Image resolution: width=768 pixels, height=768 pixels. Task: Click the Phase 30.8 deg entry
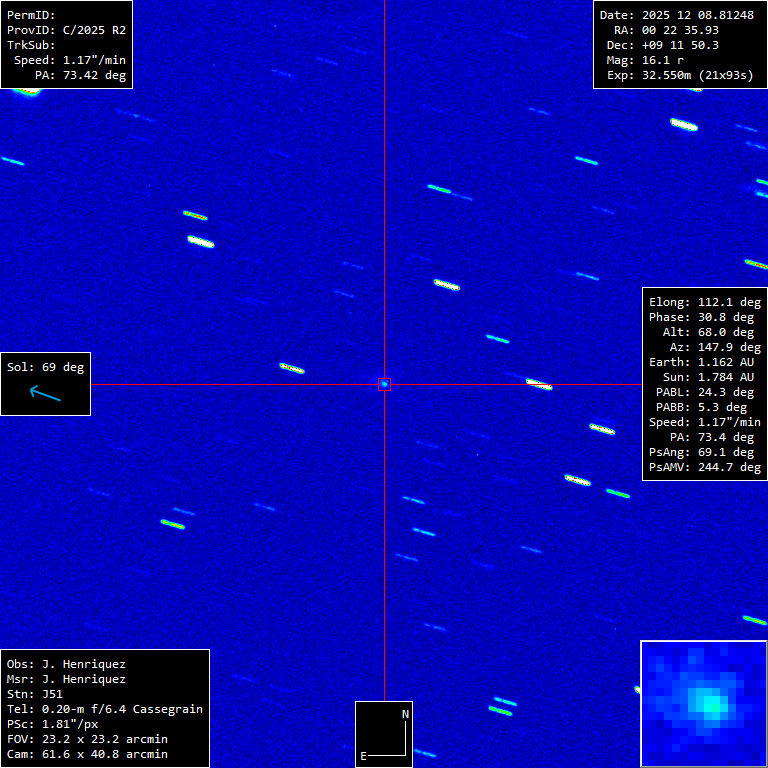pyautogui.click(x=704, y=317)
